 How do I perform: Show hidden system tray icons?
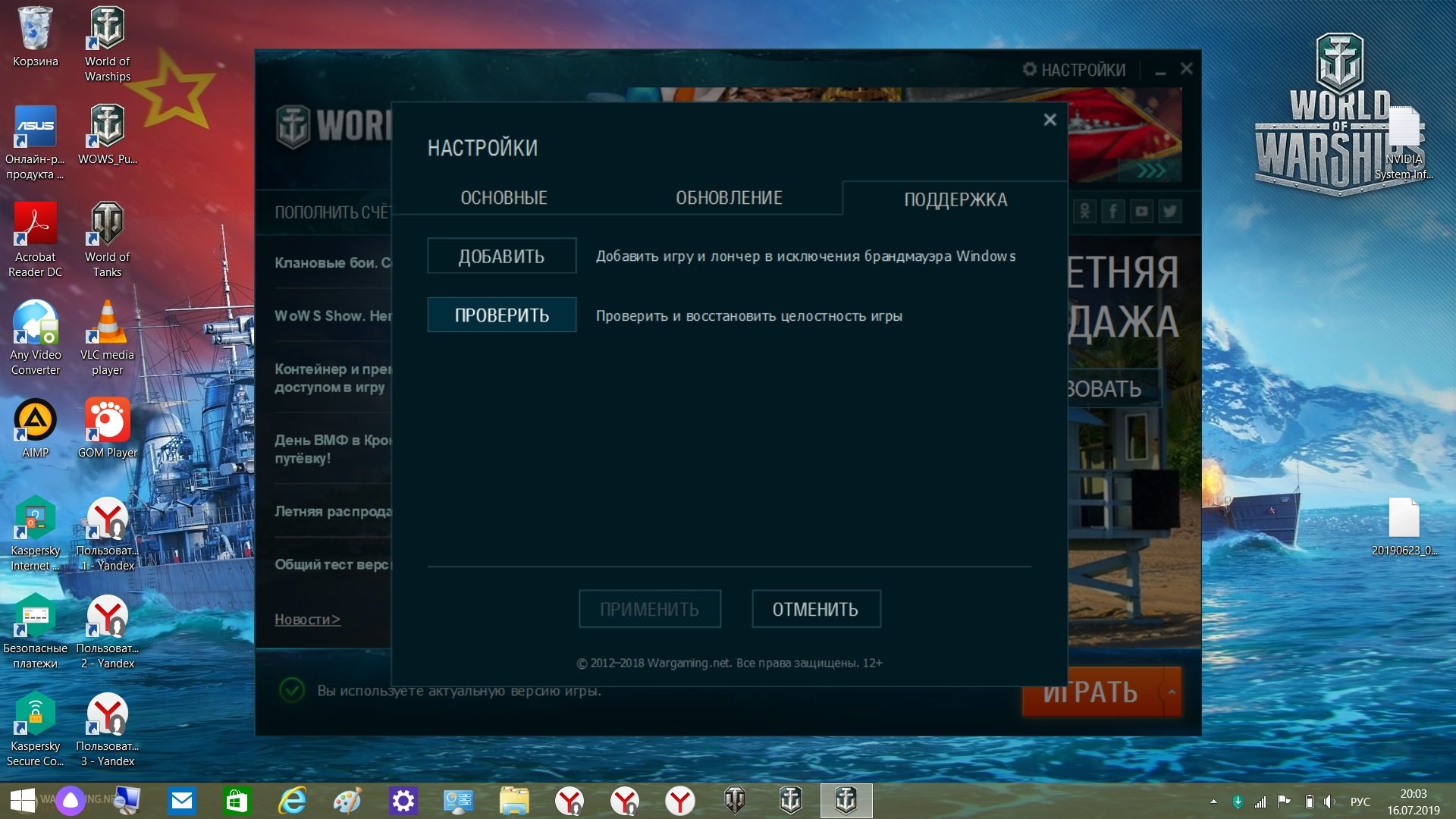point(1213,802)
